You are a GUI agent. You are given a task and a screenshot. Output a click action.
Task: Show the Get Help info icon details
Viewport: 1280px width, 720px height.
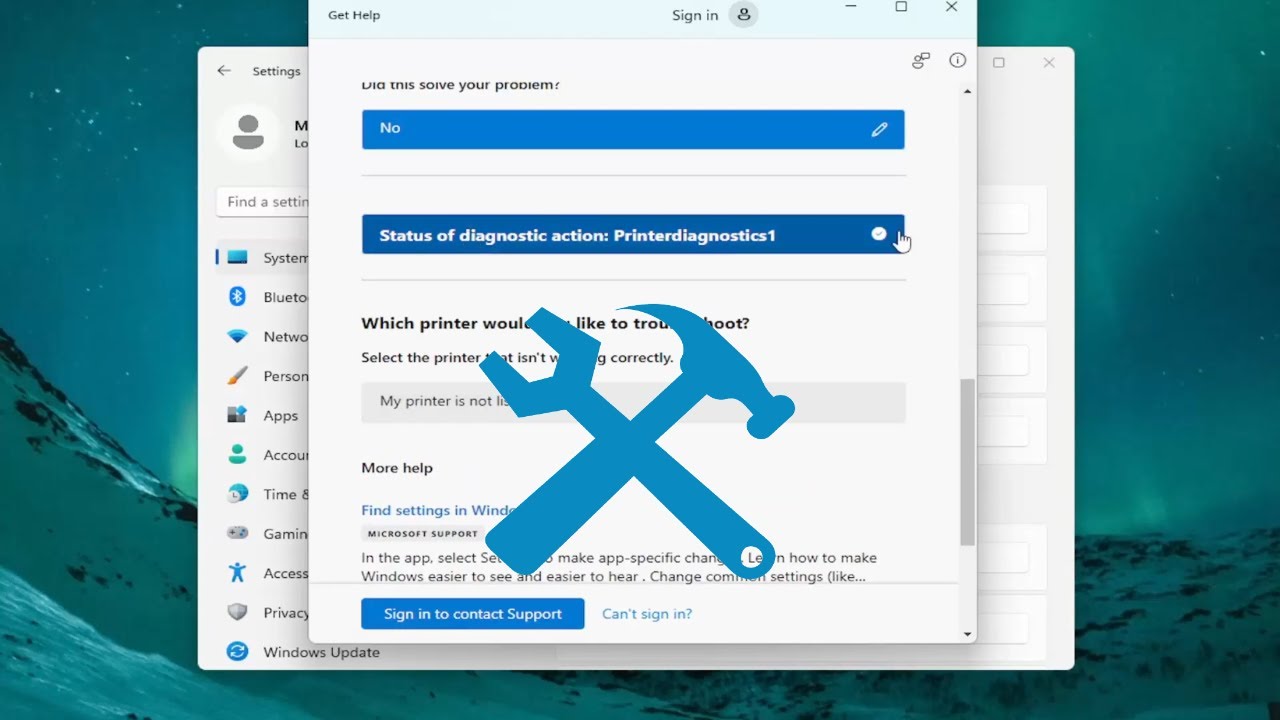957,61
